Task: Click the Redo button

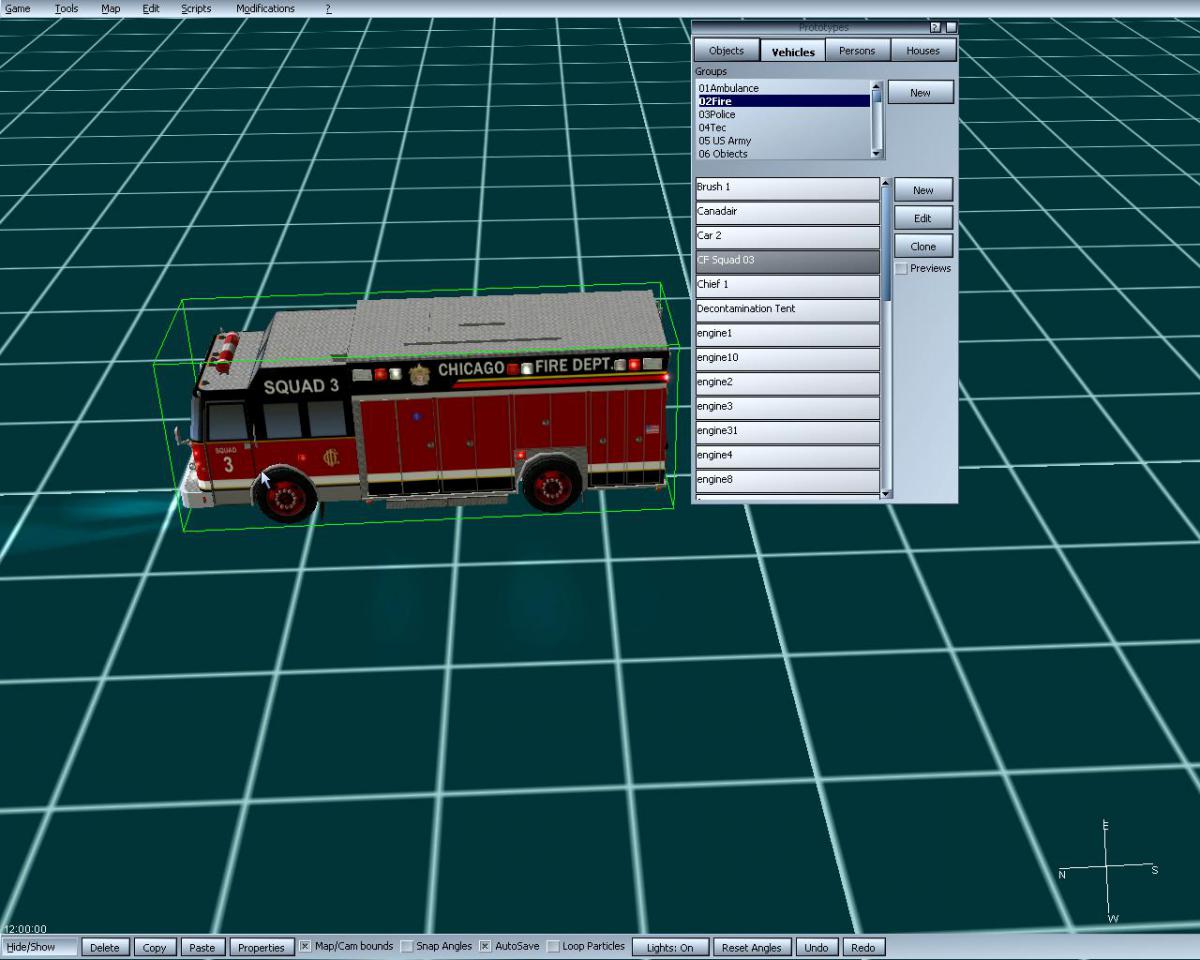Action: click(x=863, y=947)
